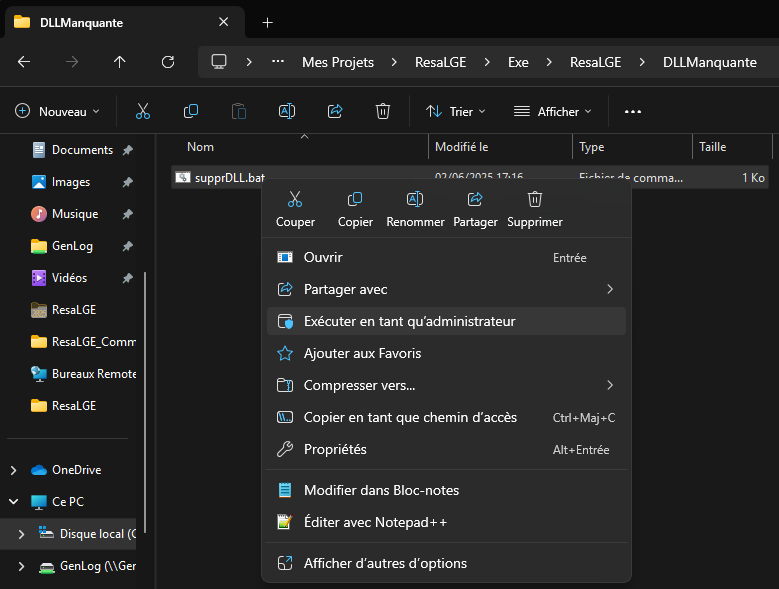Navigate to Mes Projets breadcrumb
The height and width of the screenshot is (589, 779).
pyautogui.click(x=338, y=62)
